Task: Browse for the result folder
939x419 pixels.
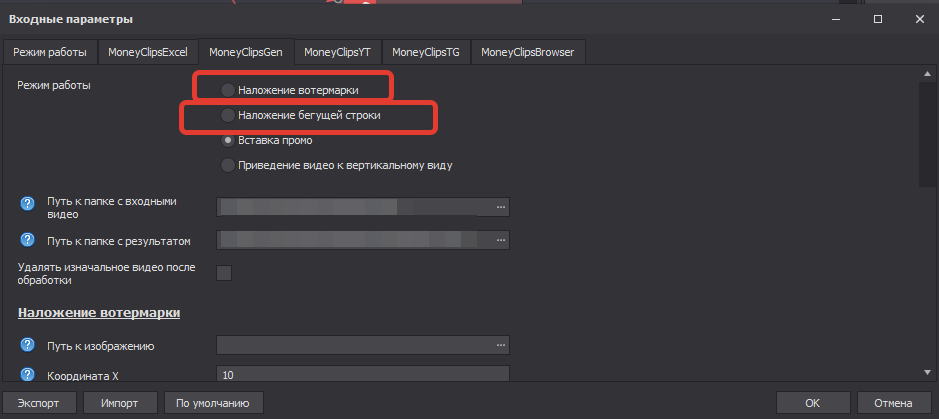Action: (502, 240)
